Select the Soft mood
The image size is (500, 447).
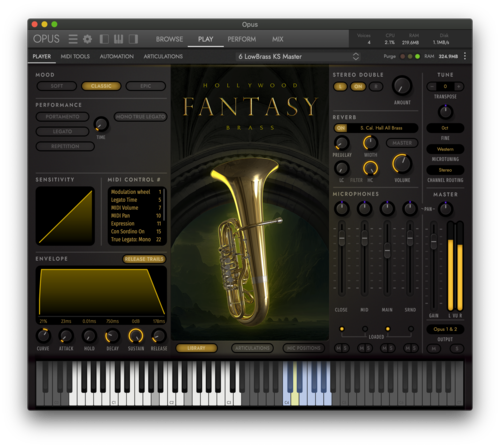[x=57, y=86]
